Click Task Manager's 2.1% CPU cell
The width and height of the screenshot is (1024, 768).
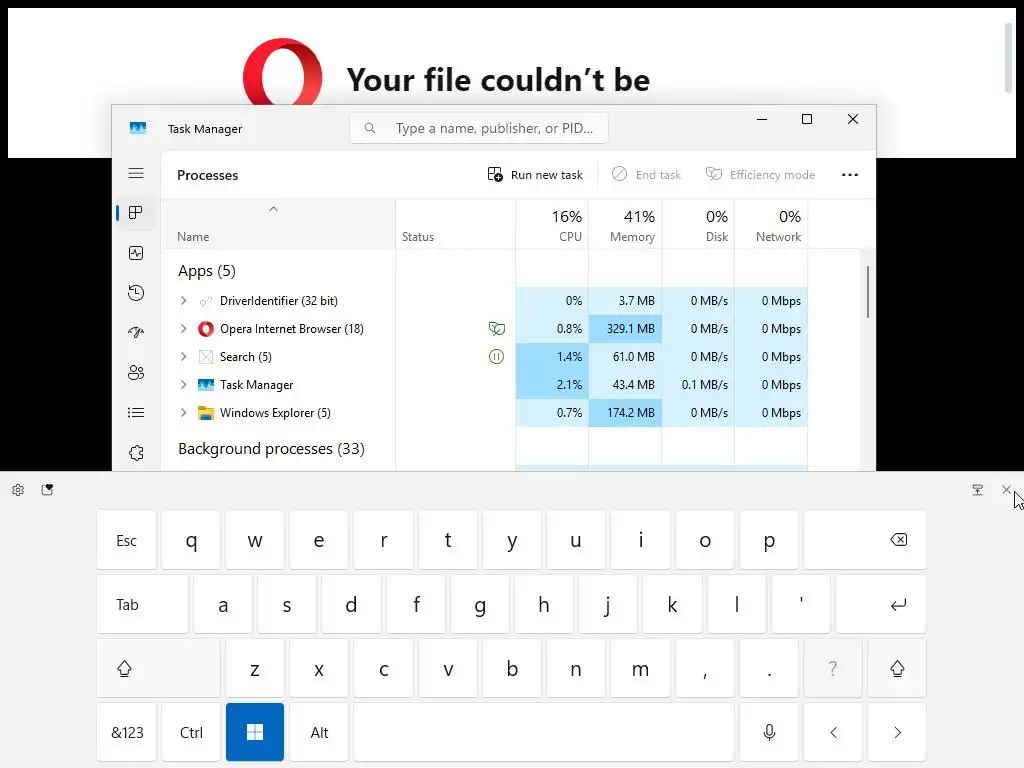[552, 385]
